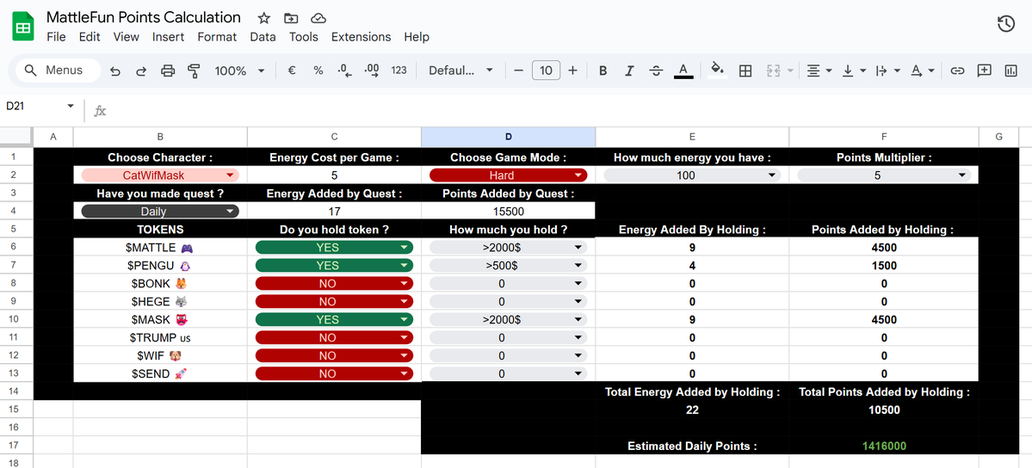Open the Extensions menu
1032x468 pixels.
pos(361,37)
